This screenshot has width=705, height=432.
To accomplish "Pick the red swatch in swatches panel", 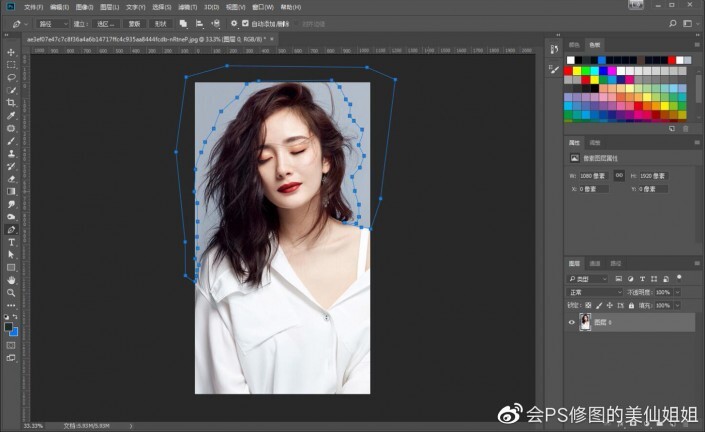I will [x=569, y=71].
